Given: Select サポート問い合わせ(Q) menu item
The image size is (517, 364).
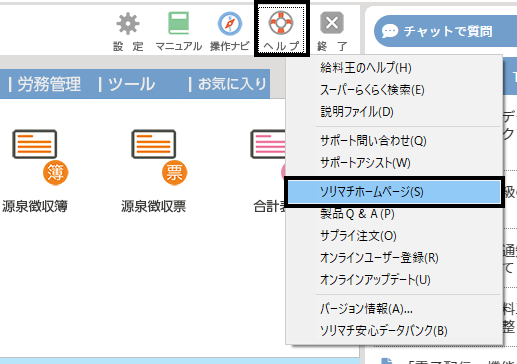Looking at the screenshot, I should pos(394,141).
